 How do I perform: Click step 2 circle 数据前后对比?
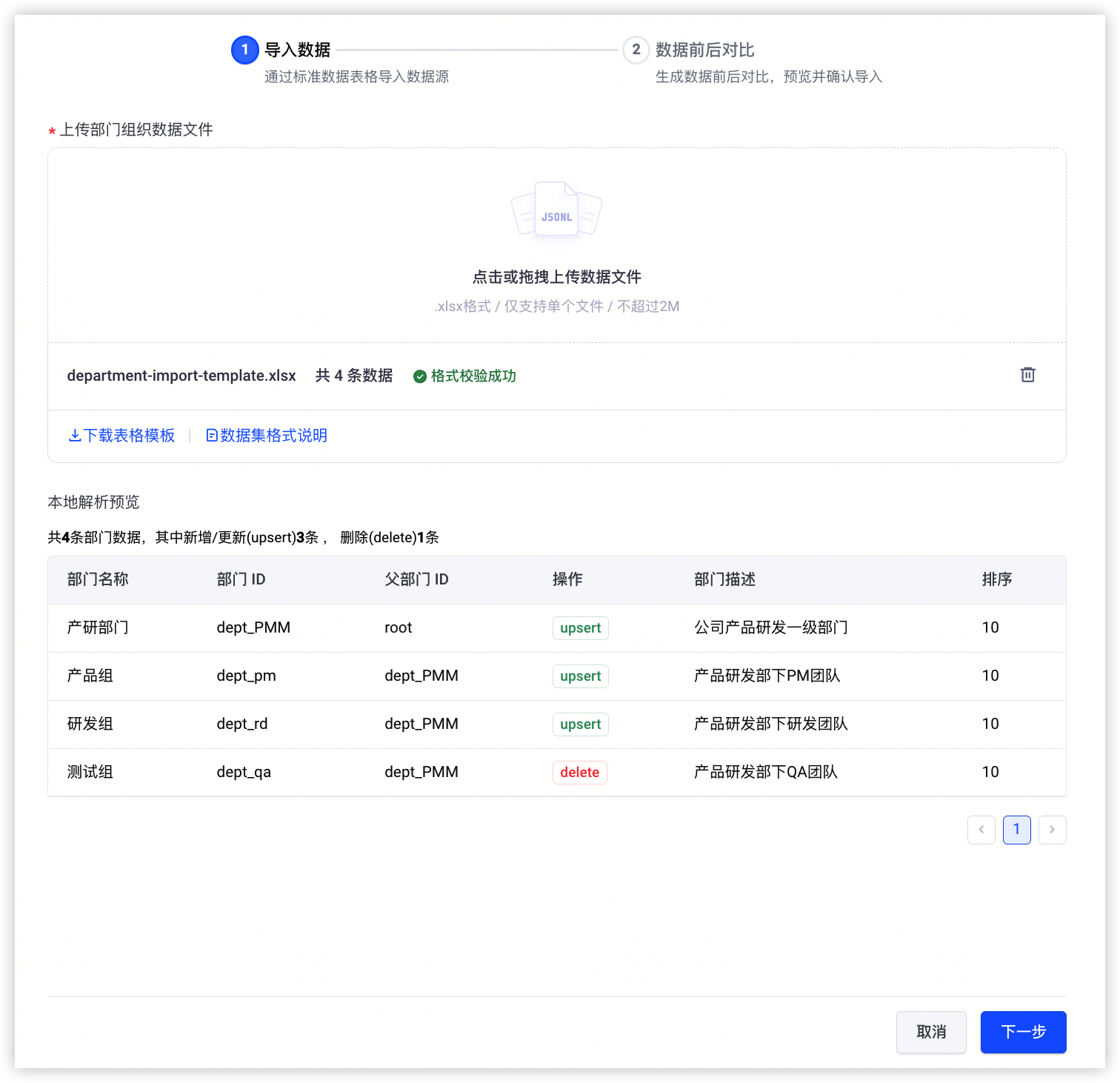point(636,50)
